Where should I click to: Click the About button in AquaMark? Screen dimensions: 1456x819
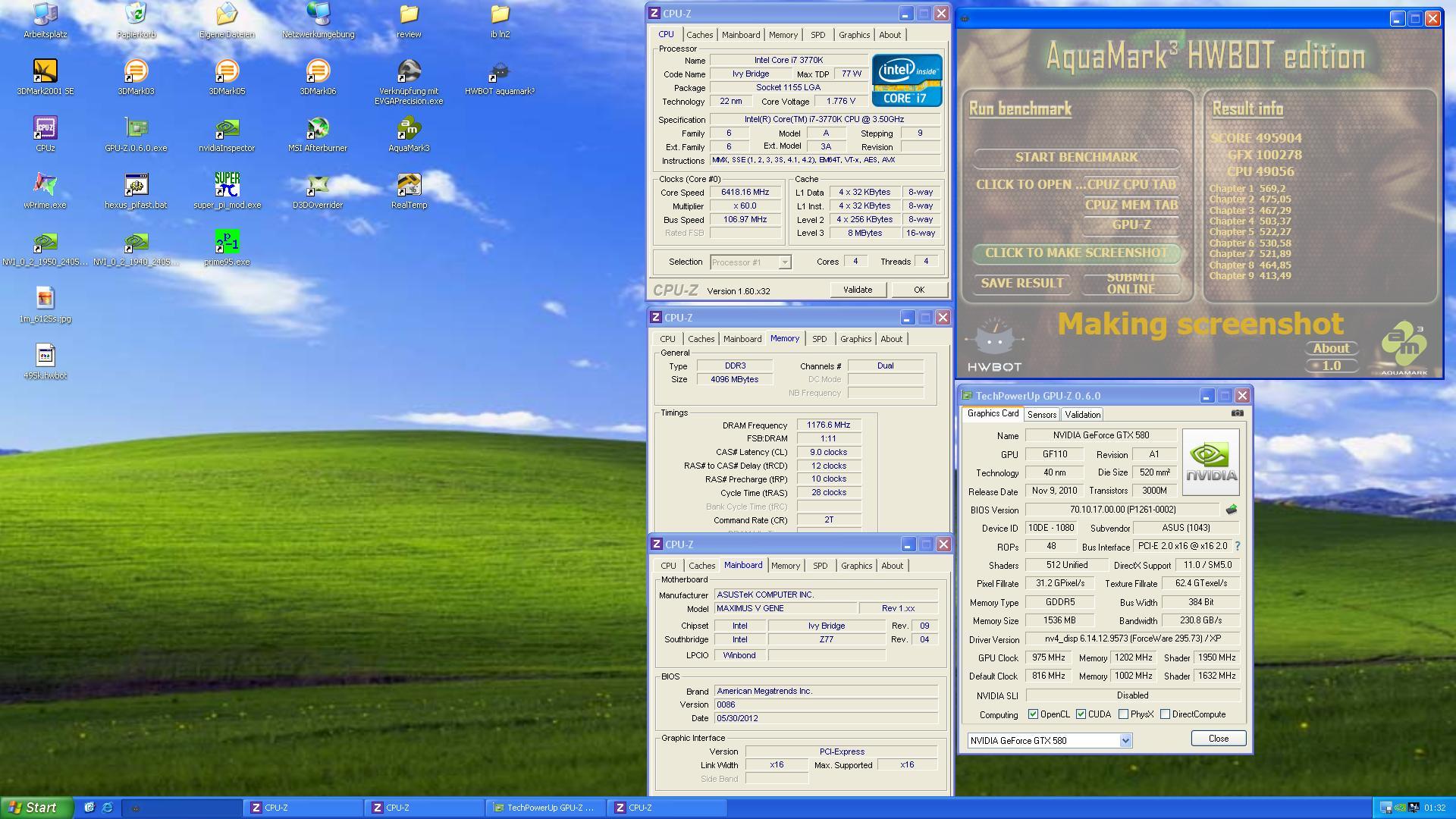[x=1331, y=348]
